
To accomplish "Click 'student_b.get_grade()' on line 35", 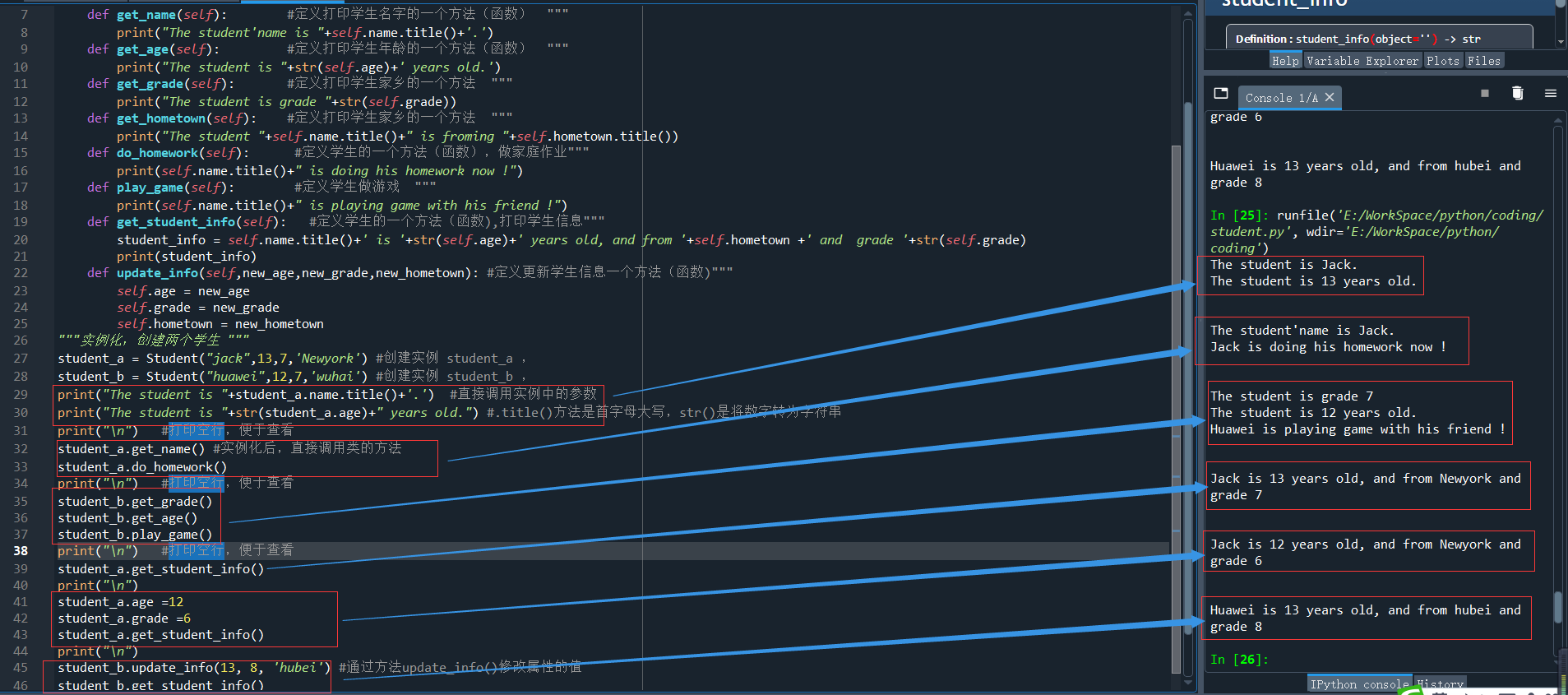I will point(135,502).
